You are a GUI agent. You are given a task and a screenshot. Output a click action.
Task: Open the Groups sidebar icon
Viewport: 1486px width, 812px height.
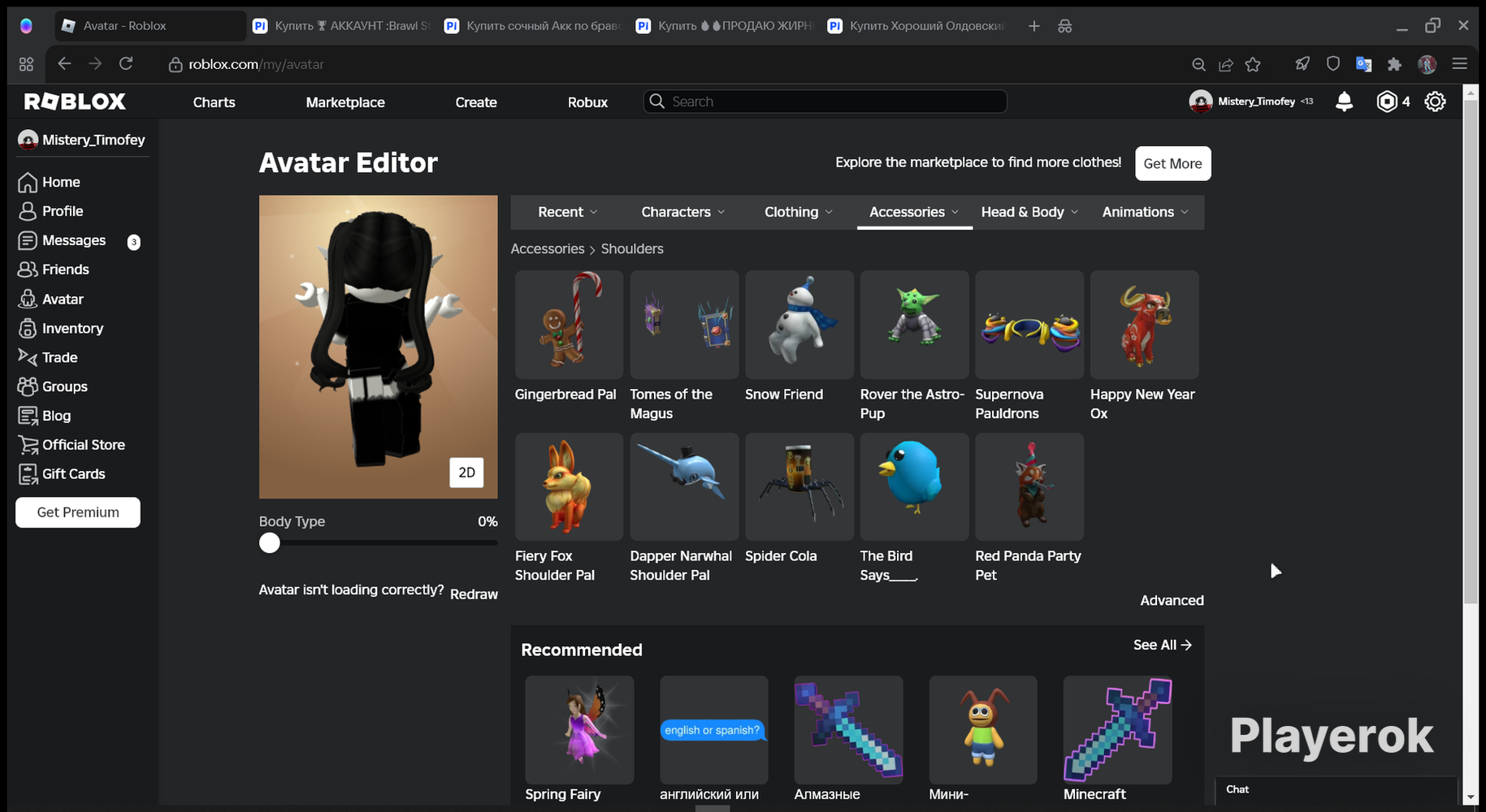[x=28, y=387]
